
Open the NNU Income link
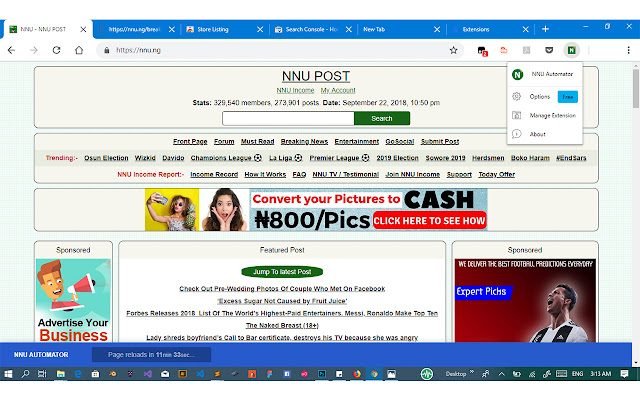point(295,90)
